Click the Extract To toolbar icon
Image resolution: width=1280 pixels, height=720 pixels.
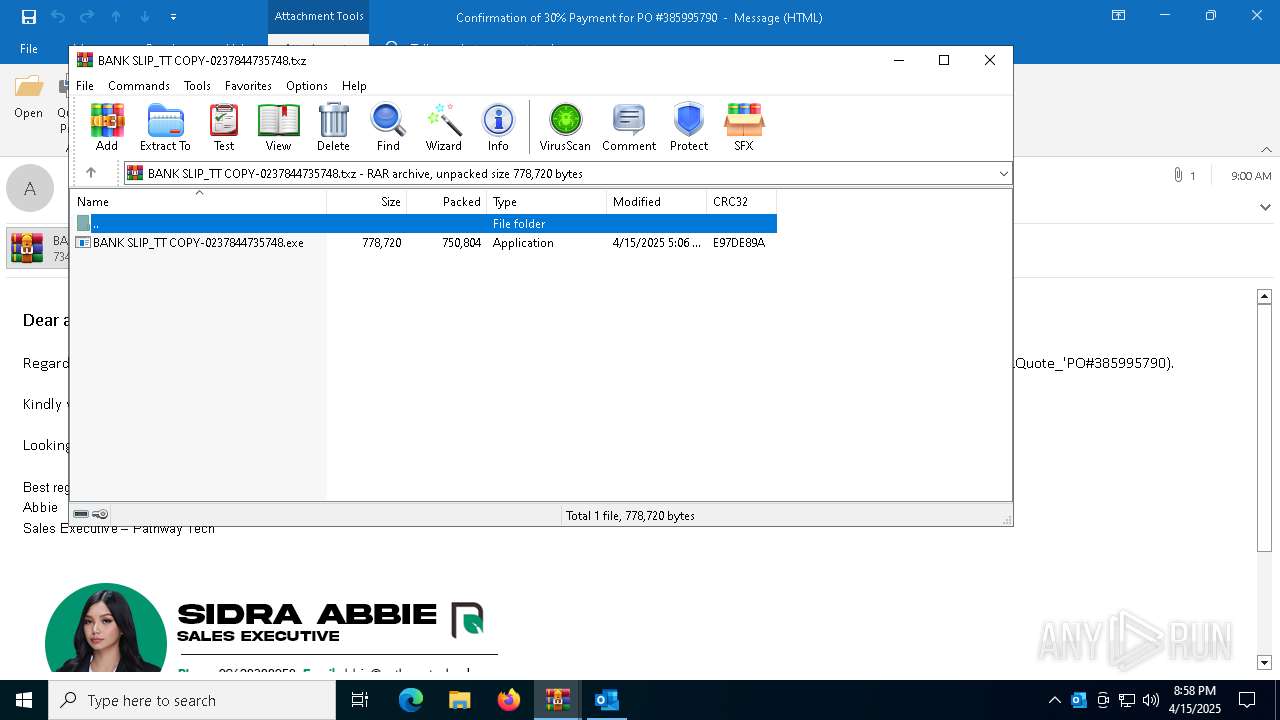point(165,127)
